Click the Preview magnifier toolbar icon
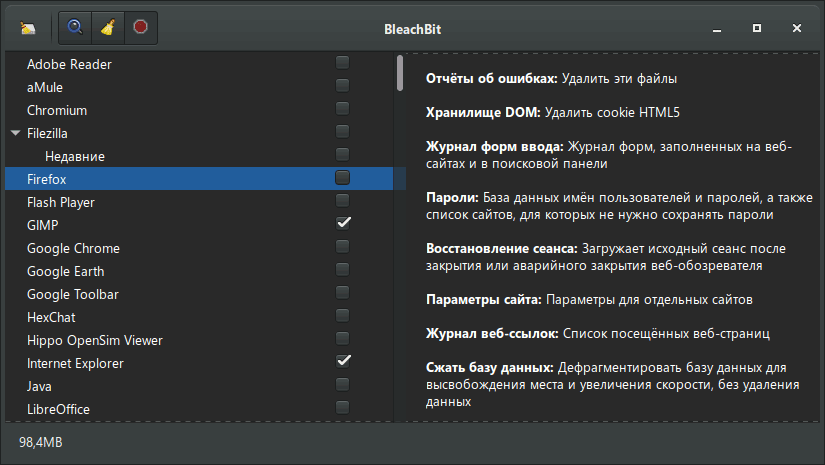Image resolution: width=825 pixels, height=465 pixels. pyautogui.click(x=75, y=27)
